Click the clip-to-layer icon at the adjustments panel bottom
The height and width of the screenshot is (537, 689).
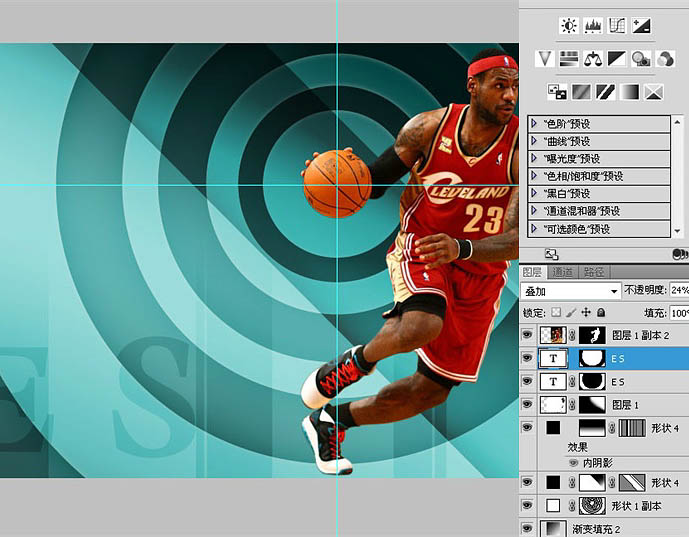[x=680, y=254]
